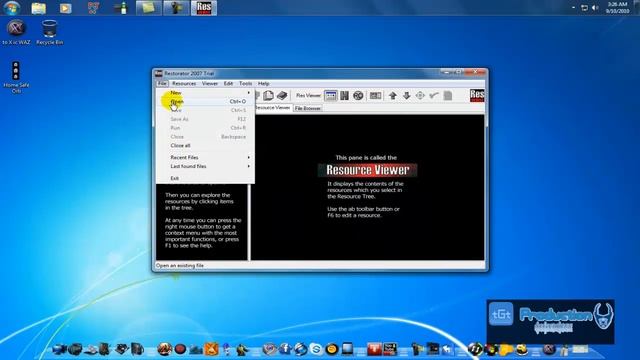The image size is (640, 360).
Task: Click the Windows Start orb
Action: [x=11, y=8]
